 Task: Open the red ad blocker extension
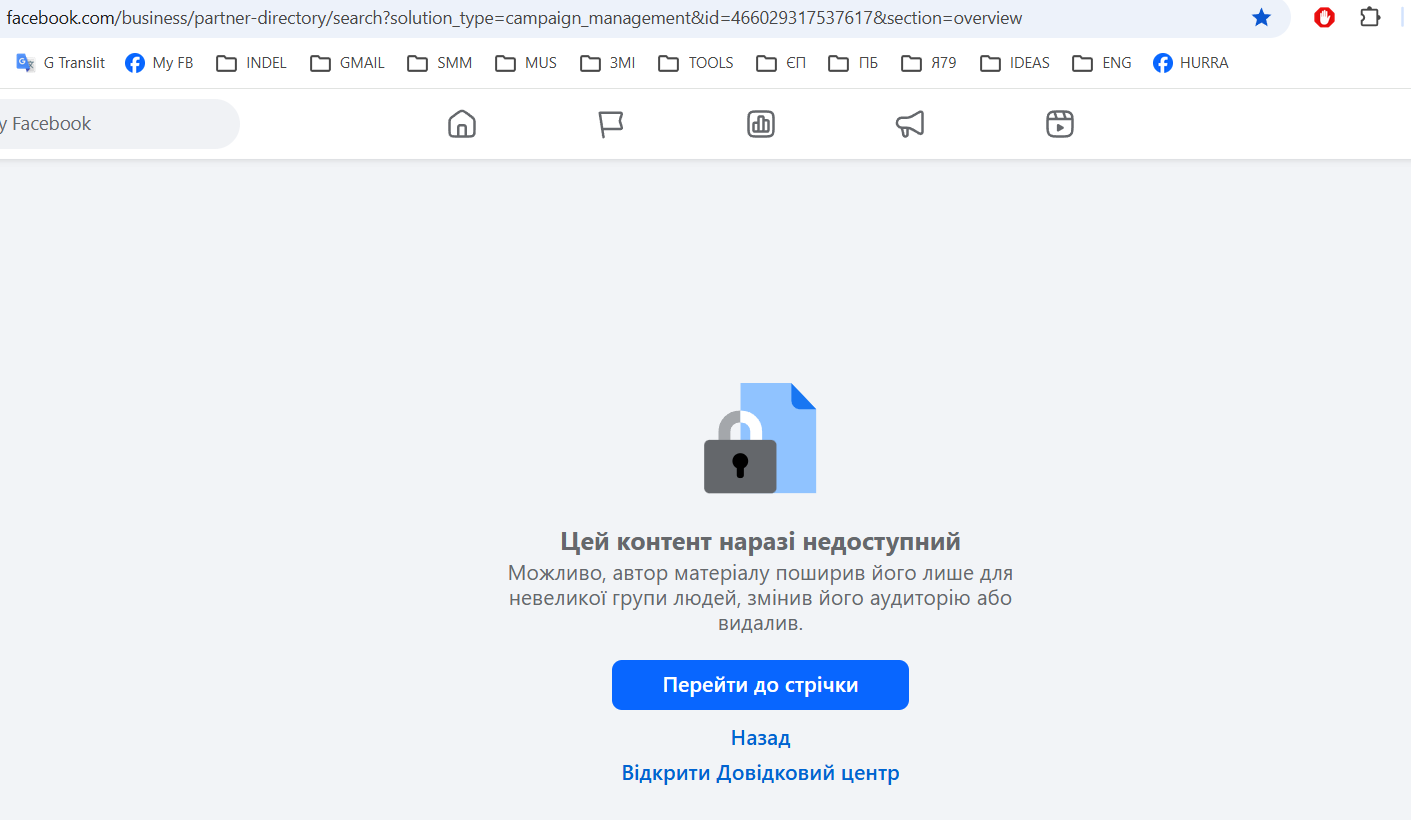click(x=1325, y=17)
